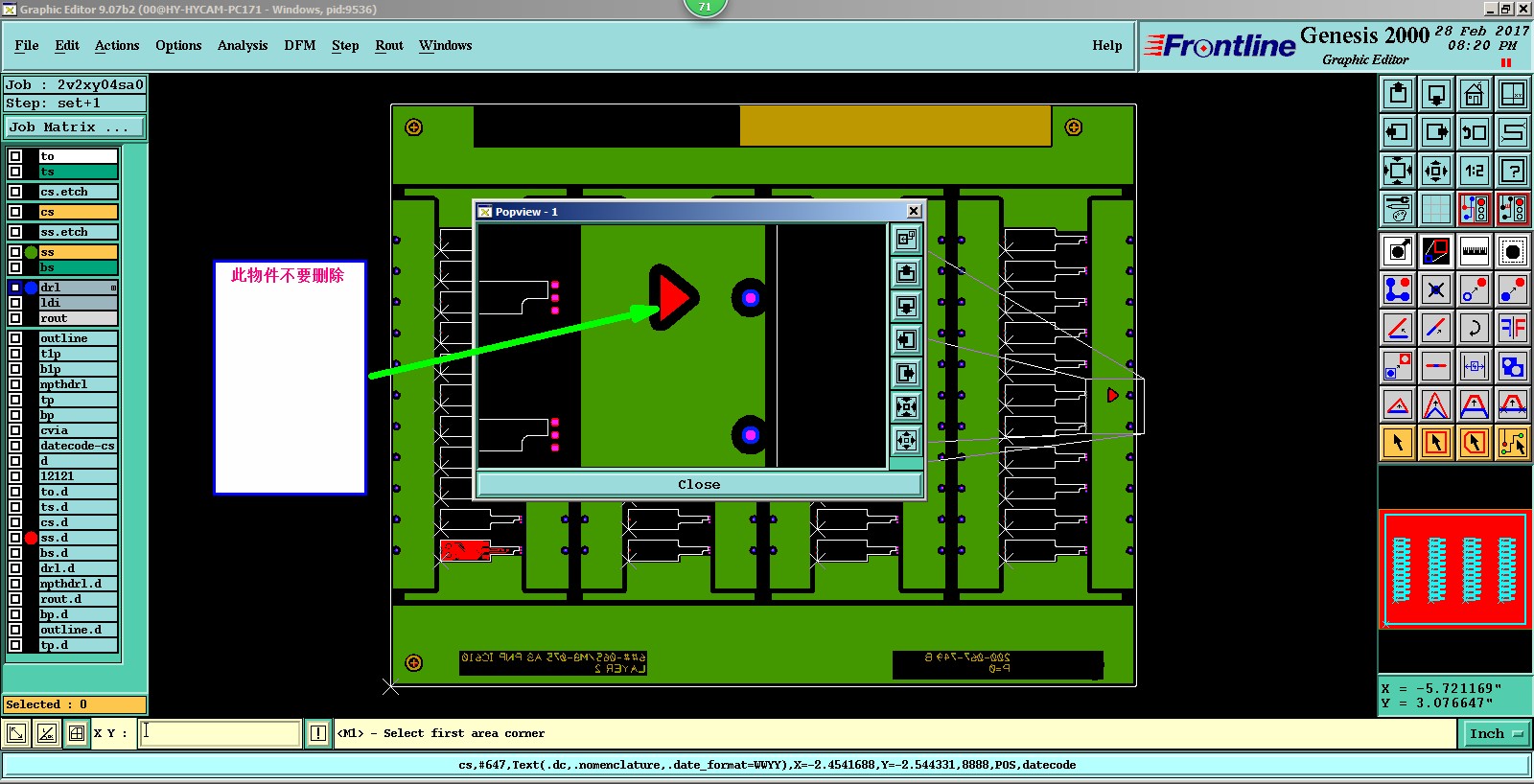Image resolution: width=1534 pixels, height=784 pixels.
Task: Toggle the checkbox for layer ss.d
Action: pyautogui.click(x=15, y=538)
